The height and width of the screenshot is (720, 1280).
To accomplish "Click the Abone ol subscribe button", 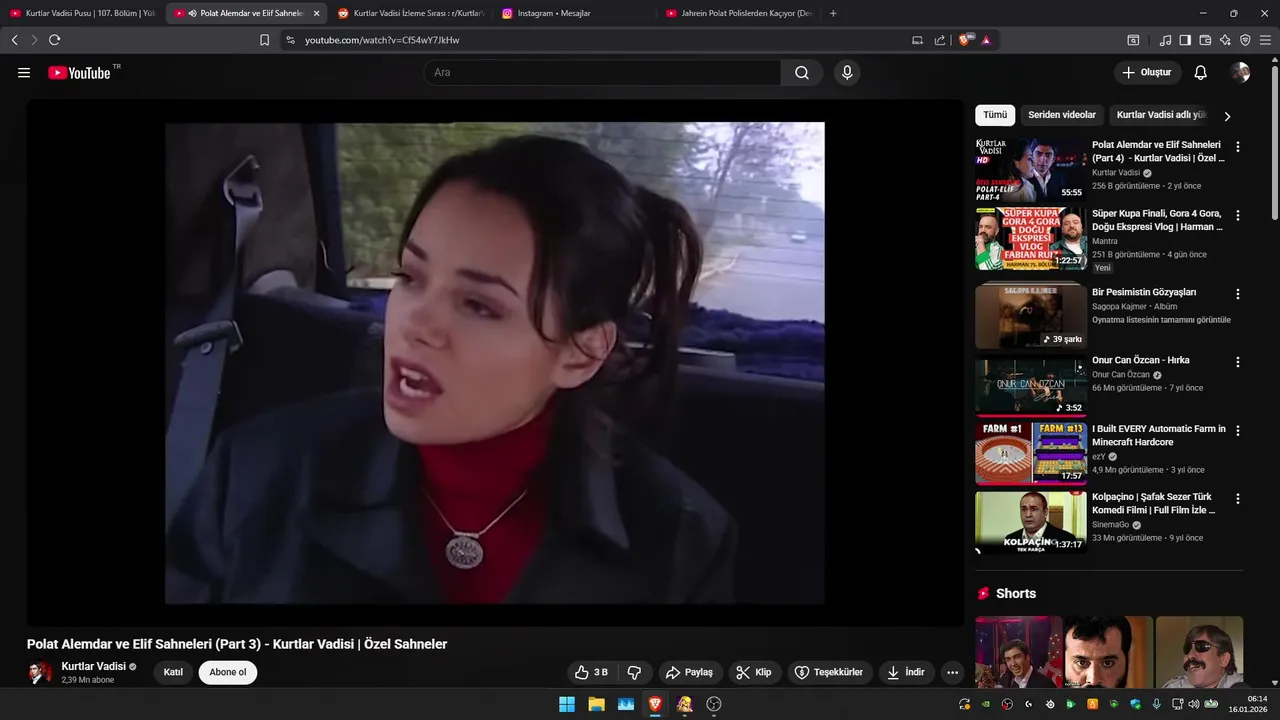I will [228, 672].
